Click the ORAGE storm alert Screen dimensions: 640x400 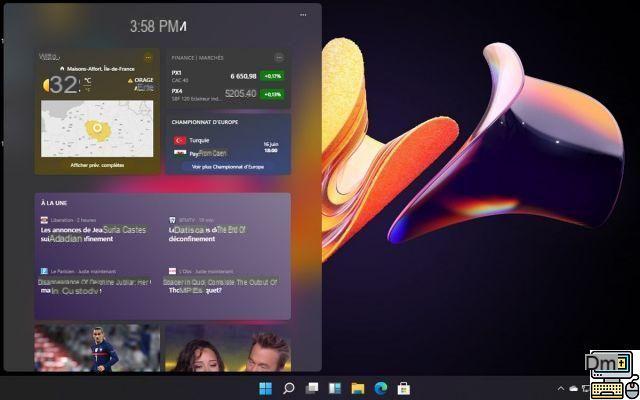click(141, 80)
